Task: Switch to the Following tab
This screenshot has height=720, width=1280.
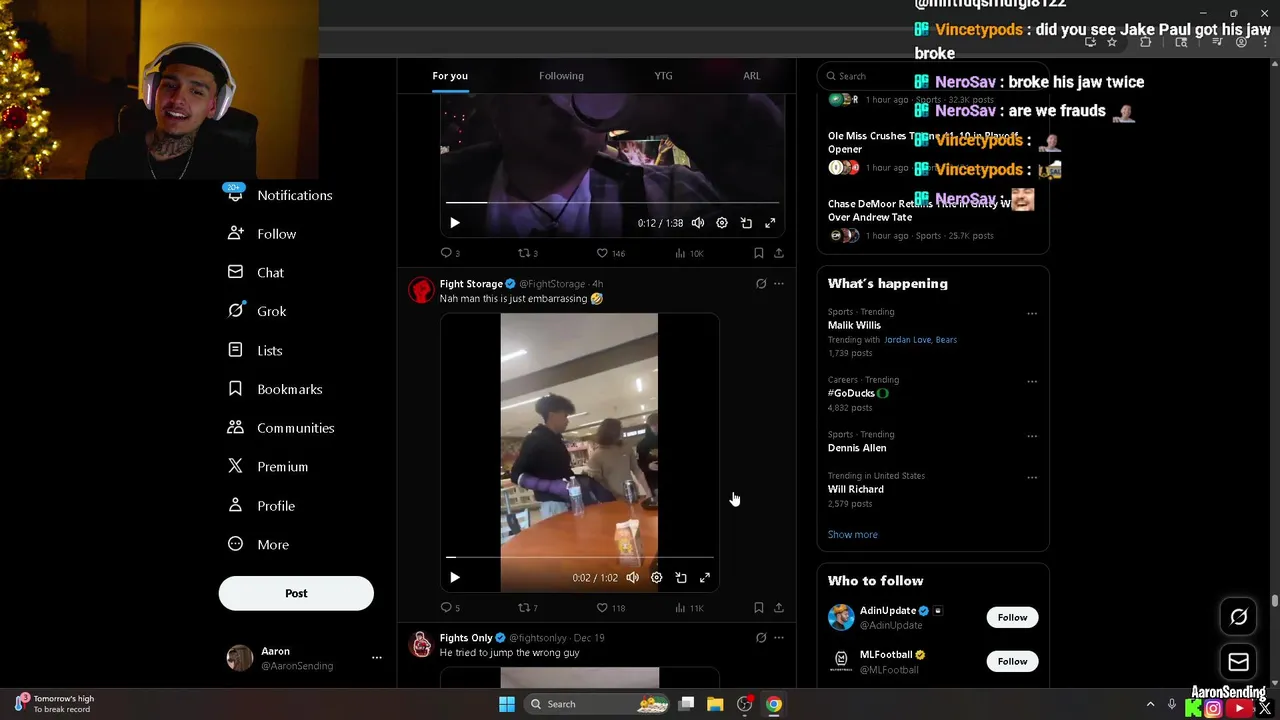Action: [x=561, y=76]
